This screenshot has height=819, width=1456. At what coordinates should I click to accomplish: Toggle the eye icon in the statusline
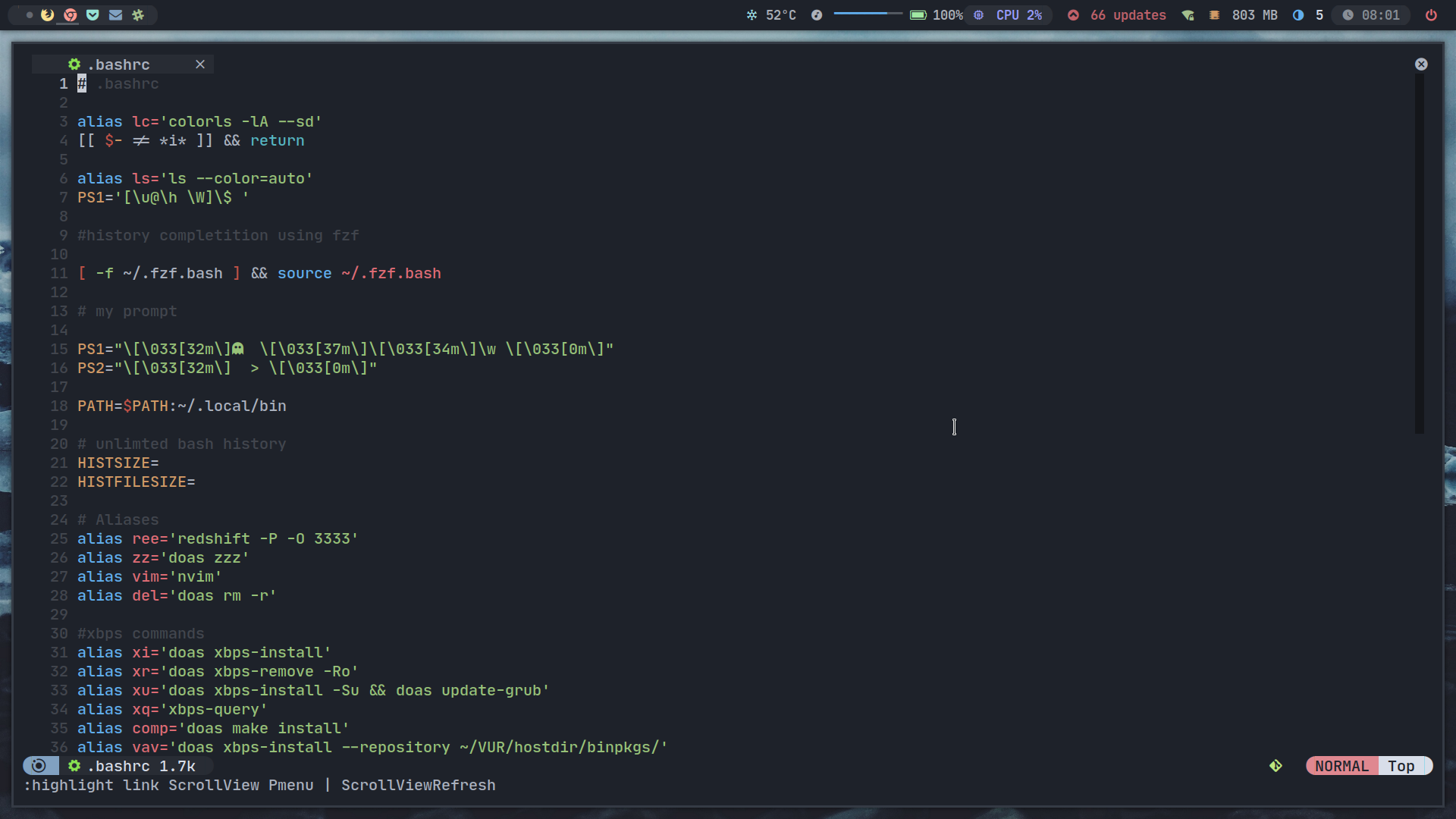pyautogui.click(x=39, y=766)
